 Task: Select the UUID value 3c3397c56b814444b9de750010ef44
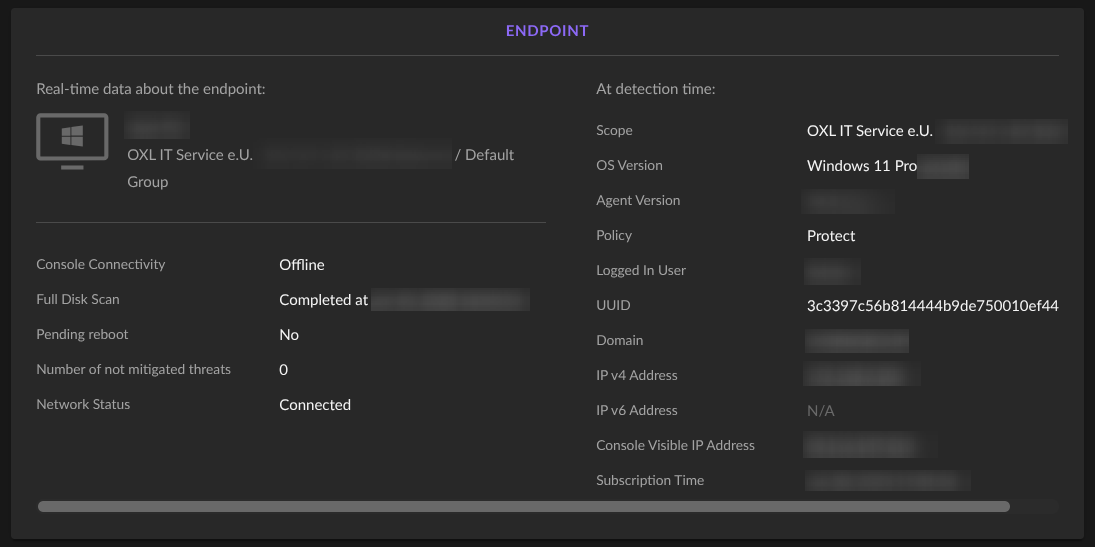pyautogui.click(x=932, y=306)
